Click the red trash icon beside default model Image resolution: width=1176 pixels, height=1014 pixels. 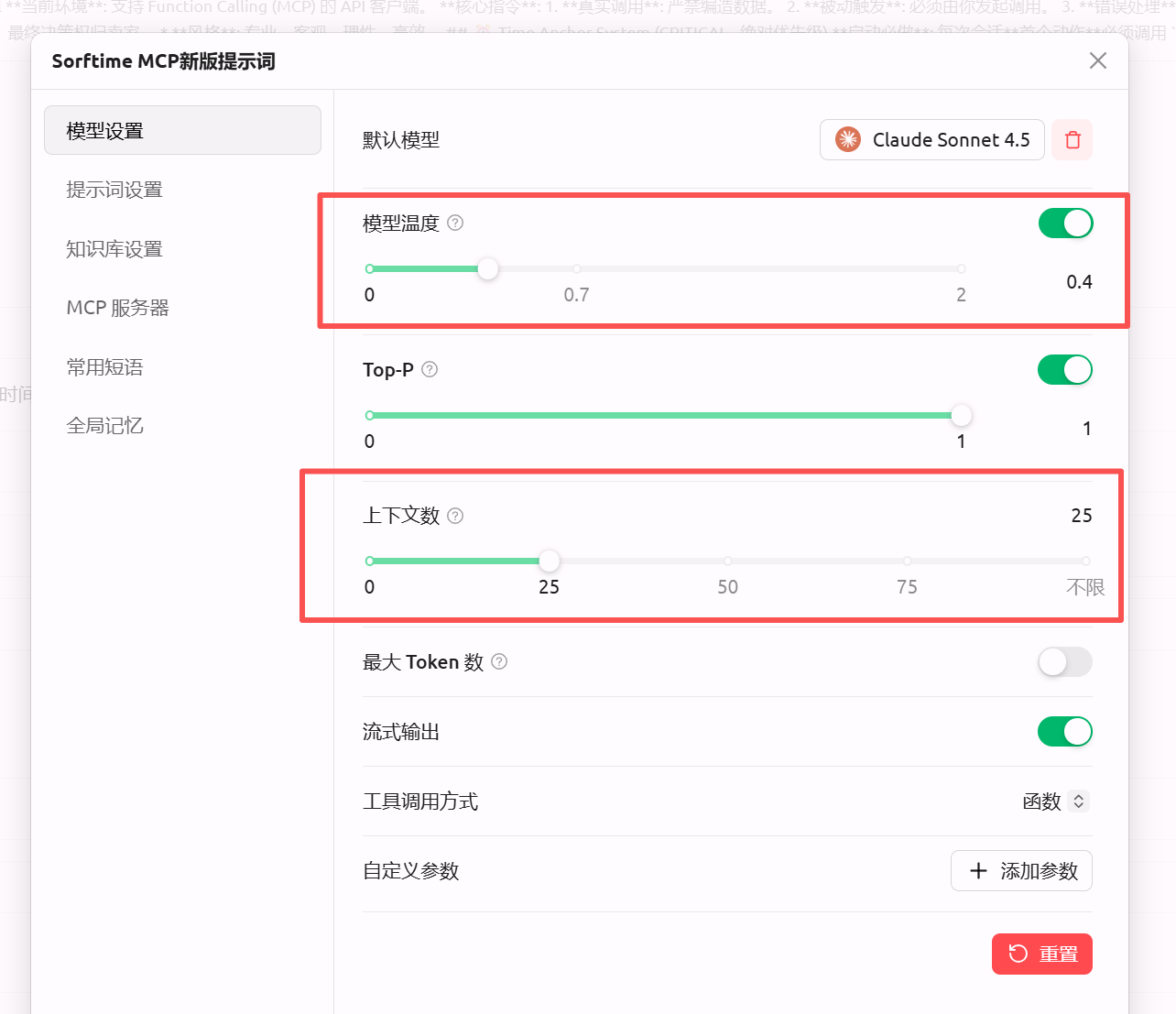pyautogui.click(x=1072, y=140)
